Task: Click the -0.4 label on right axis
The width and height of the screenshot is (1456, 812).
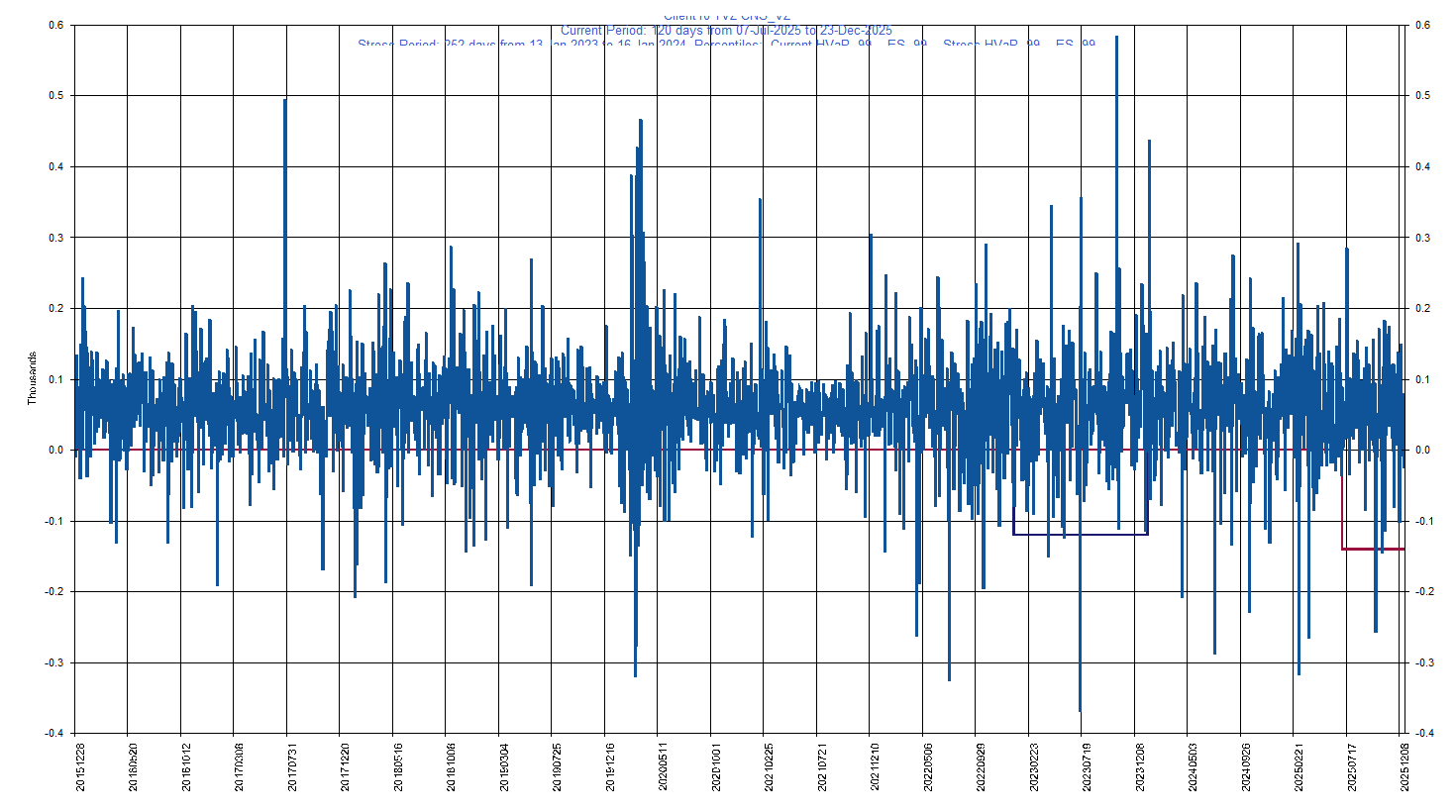Action: click(x=1422, y=733)
